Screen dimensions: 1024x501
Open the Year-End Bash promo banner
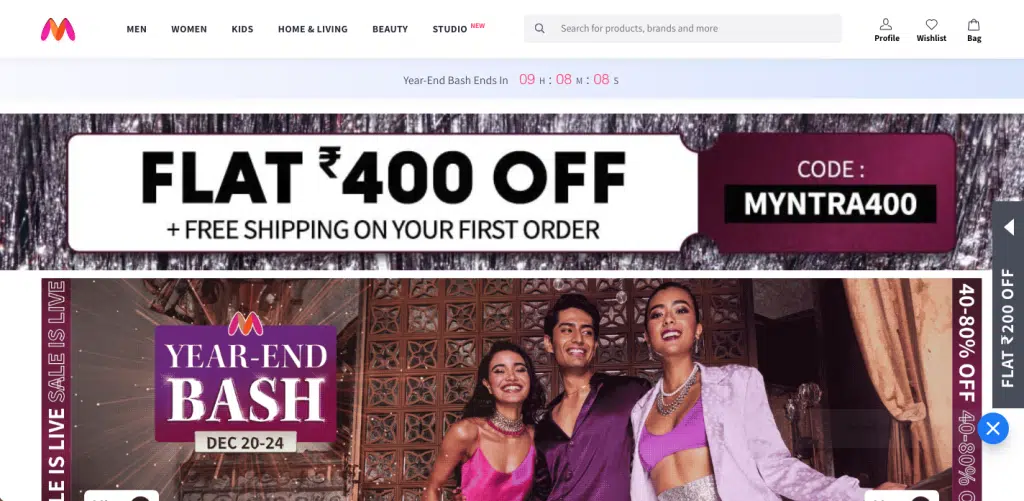click(x=511, y=390)
